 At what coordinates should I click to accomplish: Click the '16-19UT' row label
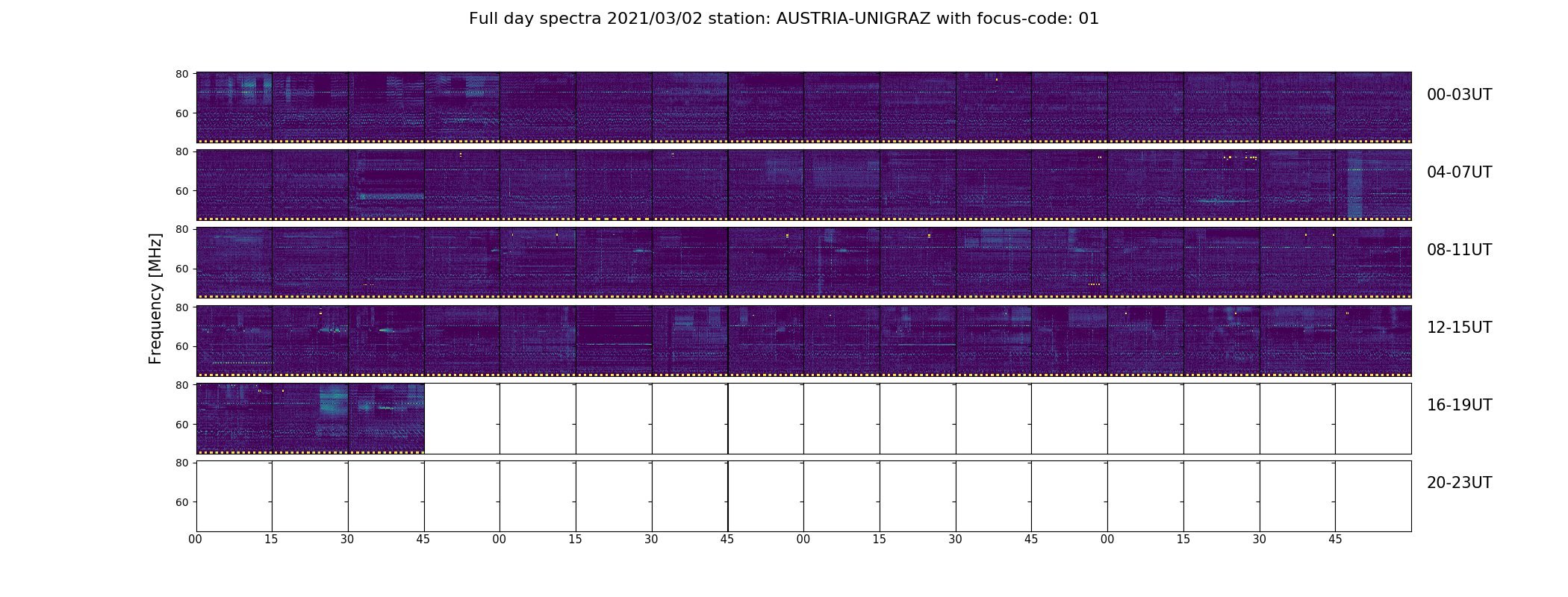tap(1459, 405)
